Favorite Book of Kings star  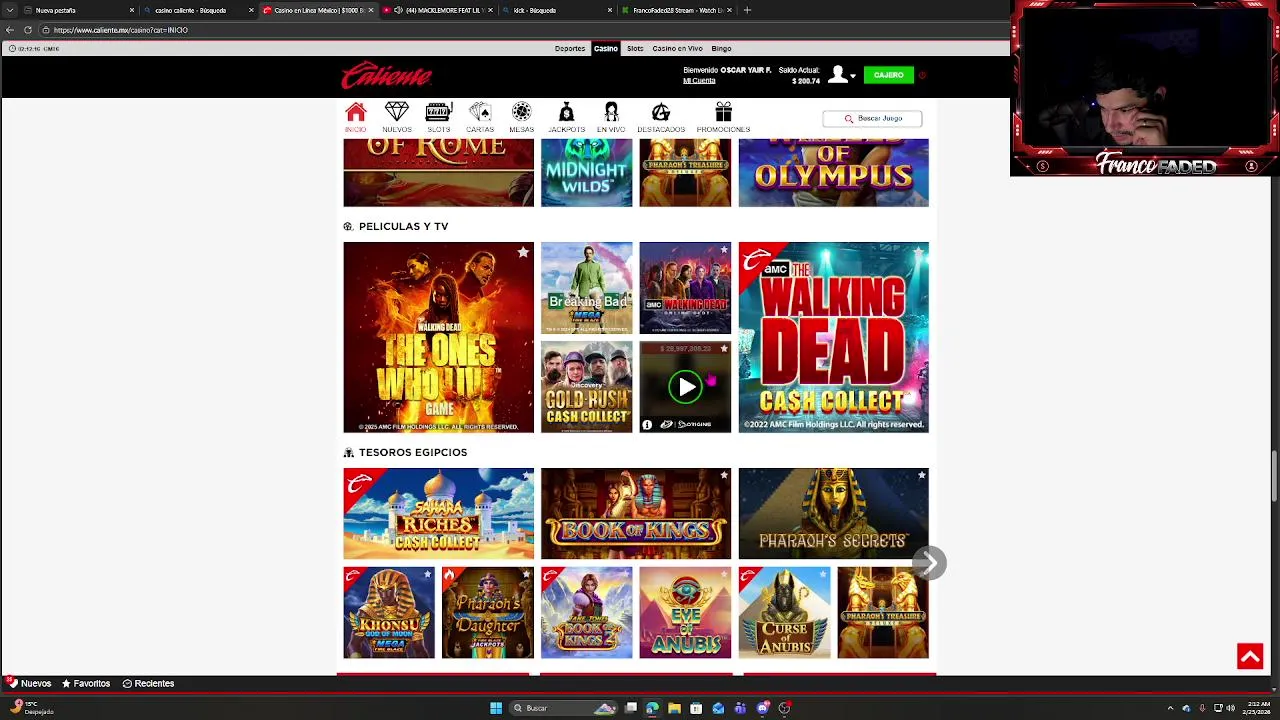pyautogui.click(x=724, y=476)
